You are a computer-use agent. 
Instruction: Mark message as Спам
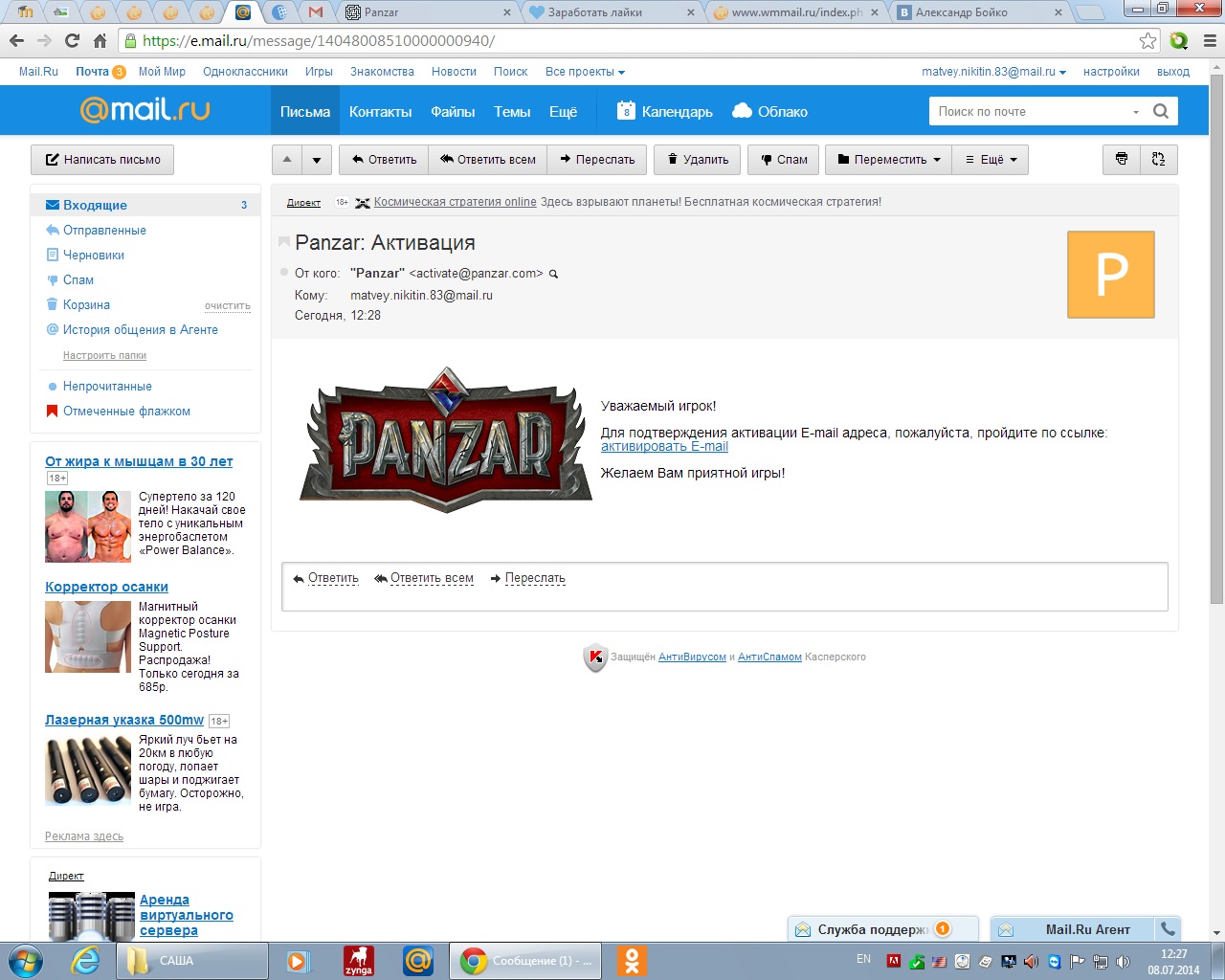(784, 160)
